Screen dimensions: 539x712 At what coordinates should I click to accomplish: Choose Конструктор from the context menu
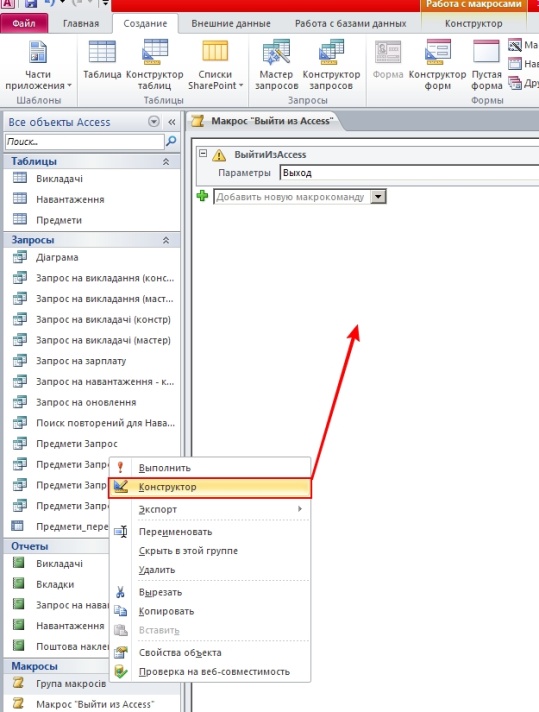210,487
